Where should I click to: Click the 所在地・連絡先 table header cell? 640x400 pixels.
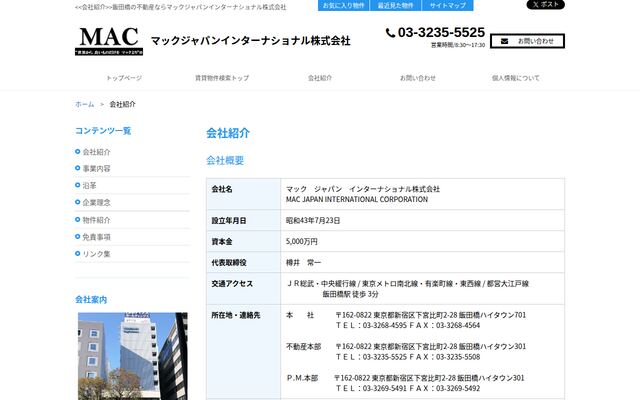tap(244, 352)
